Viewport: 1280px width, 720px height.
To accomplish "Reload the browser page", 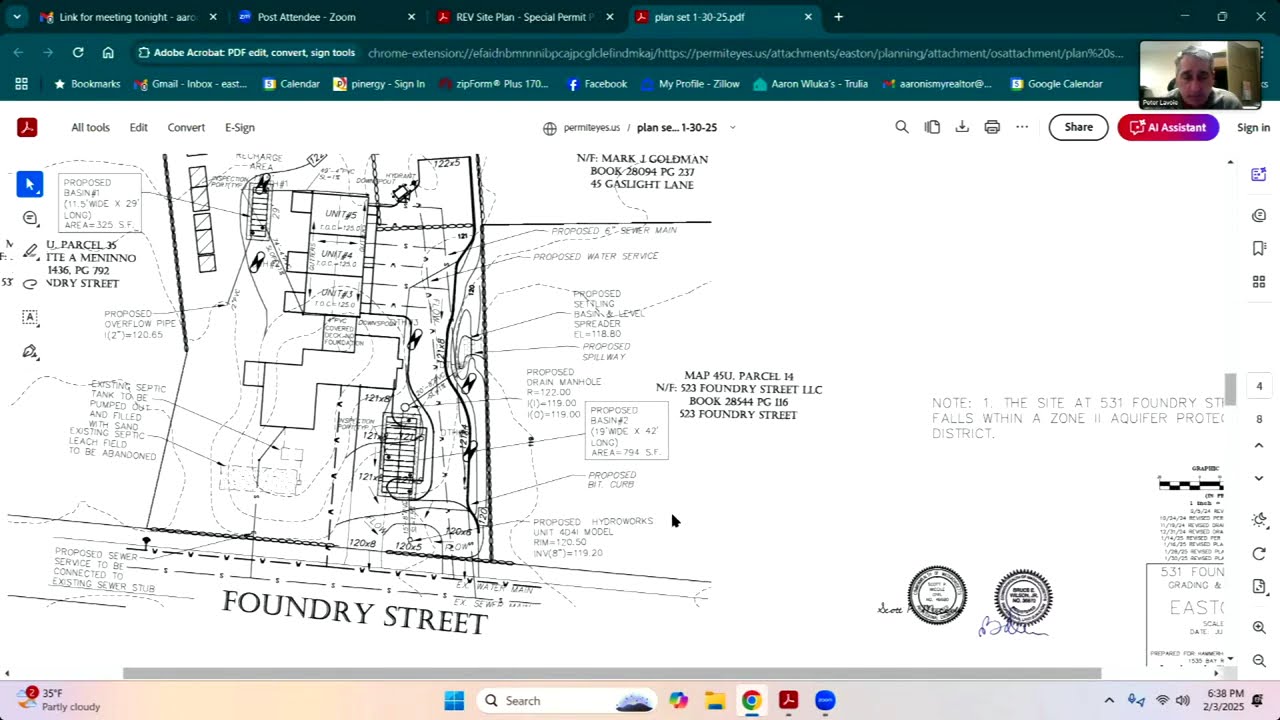I will 78,53.
